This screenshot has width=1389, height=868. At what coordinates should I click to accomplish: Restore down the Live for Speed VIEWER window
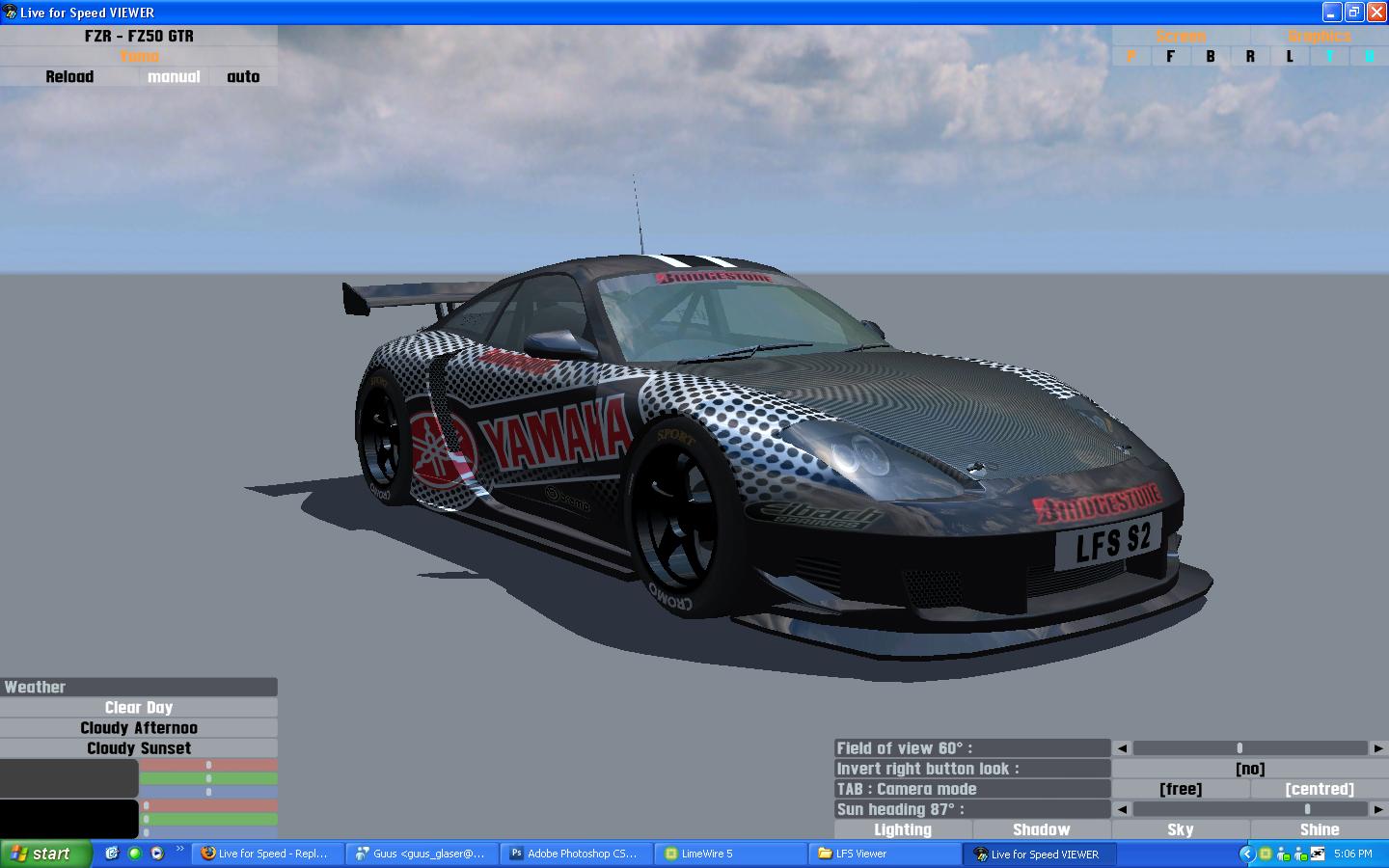coord(1354,13)
